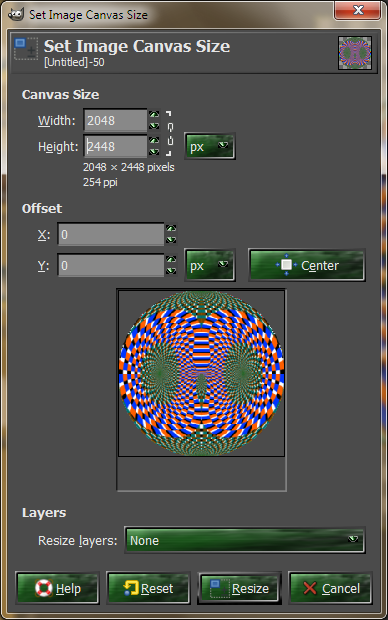The image size is (388, 620).
Task: Open the Resize layers dropdown
Action: tap(244, 540)
